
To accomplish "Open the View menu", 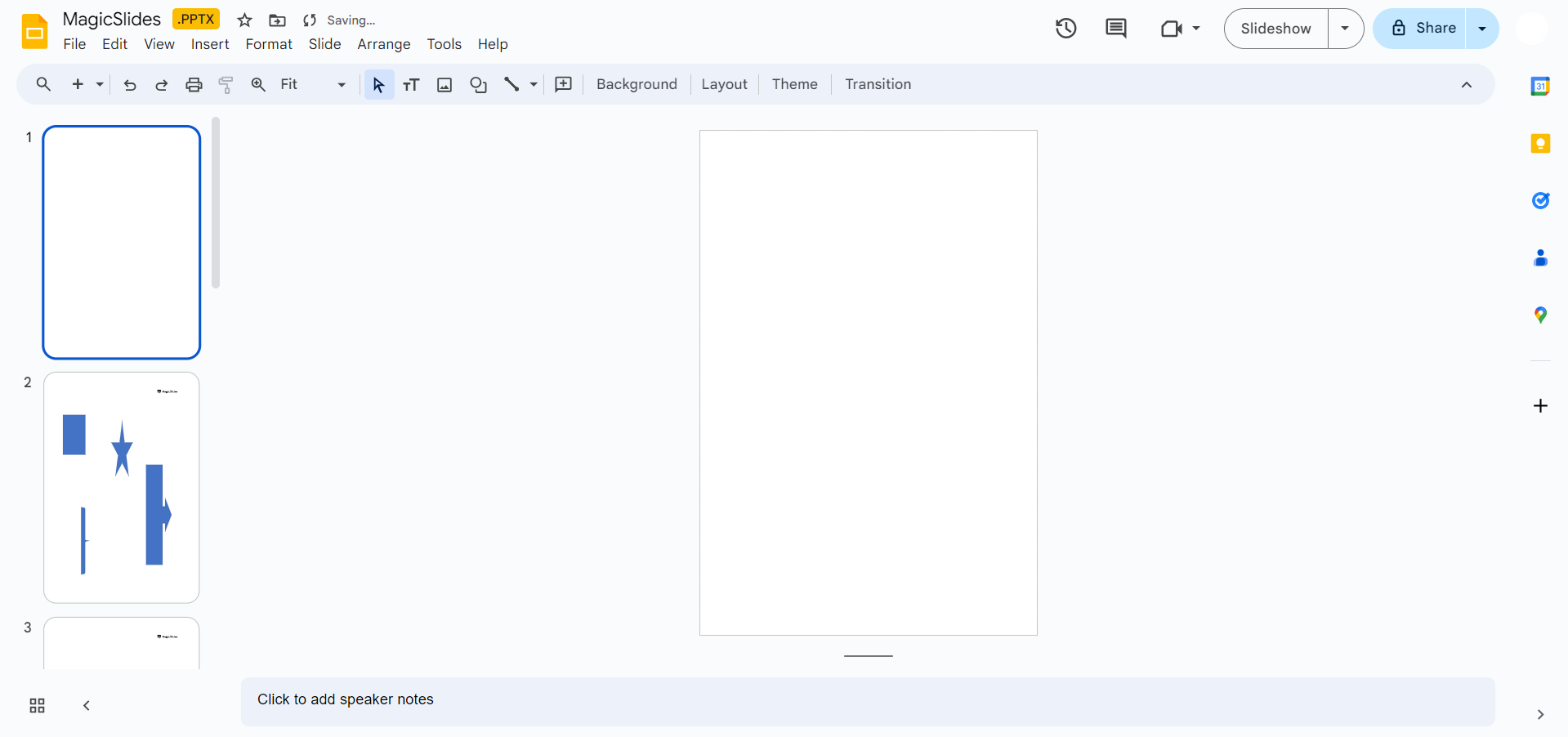I will coord(159,44).
